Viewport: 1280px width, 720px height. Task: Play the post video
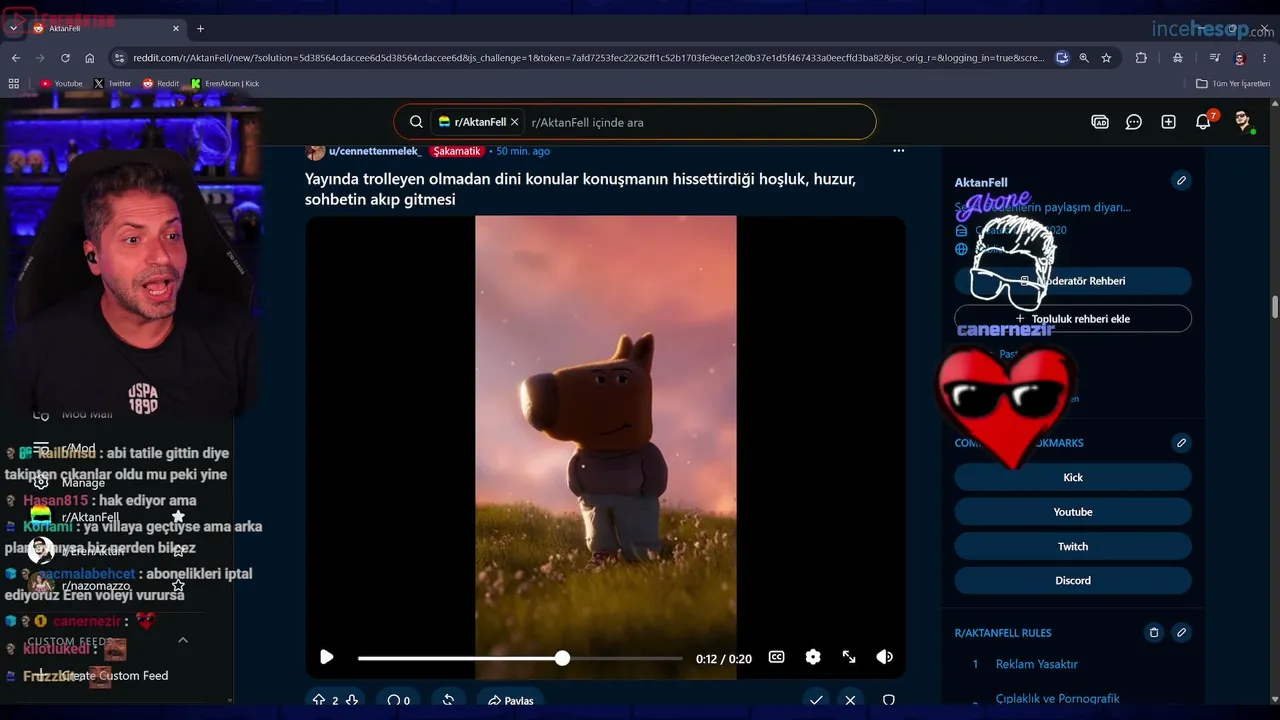tap(326, 657)
